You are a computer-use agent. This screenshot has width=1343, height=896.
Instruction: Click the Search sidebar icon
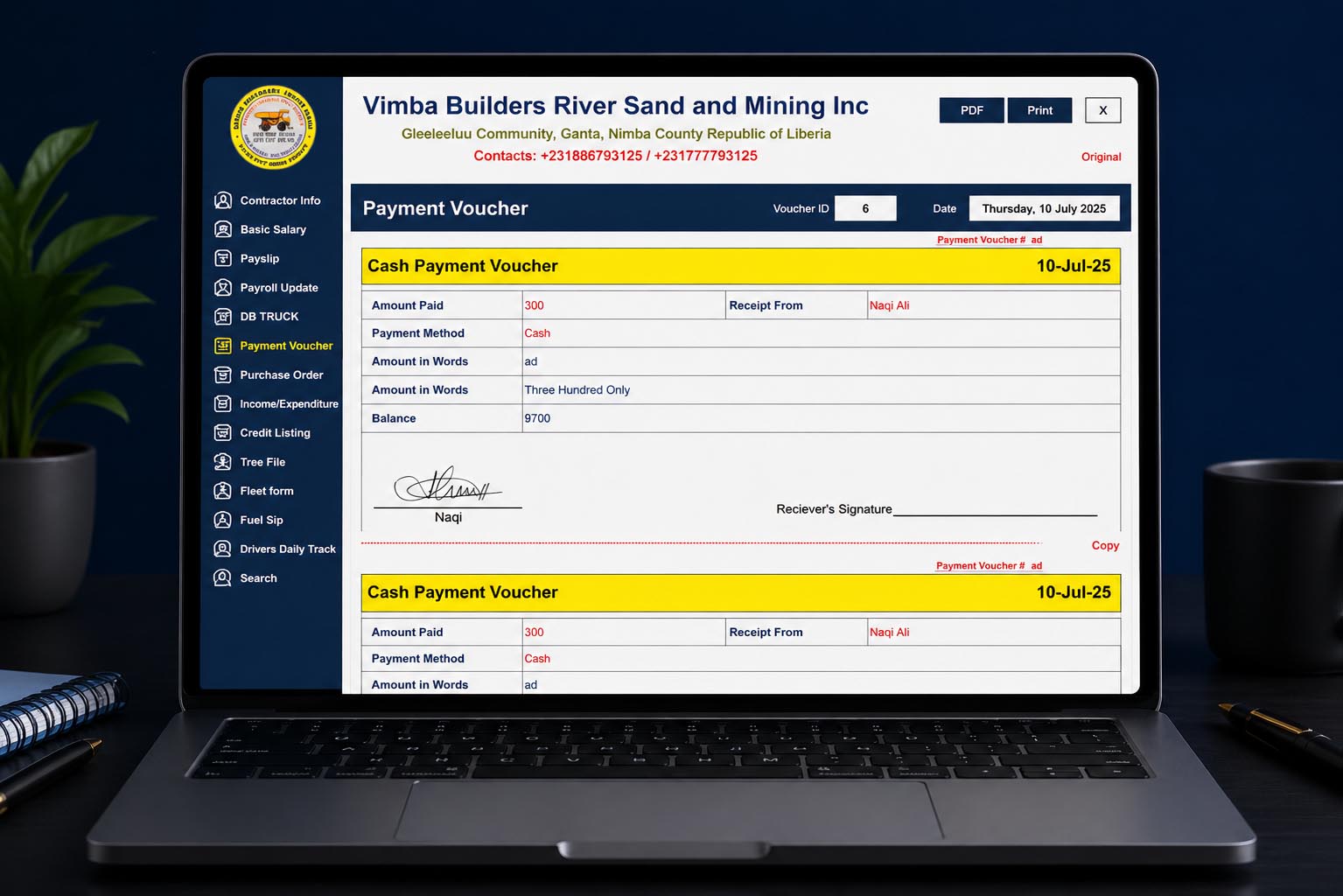tap(223, 577)
